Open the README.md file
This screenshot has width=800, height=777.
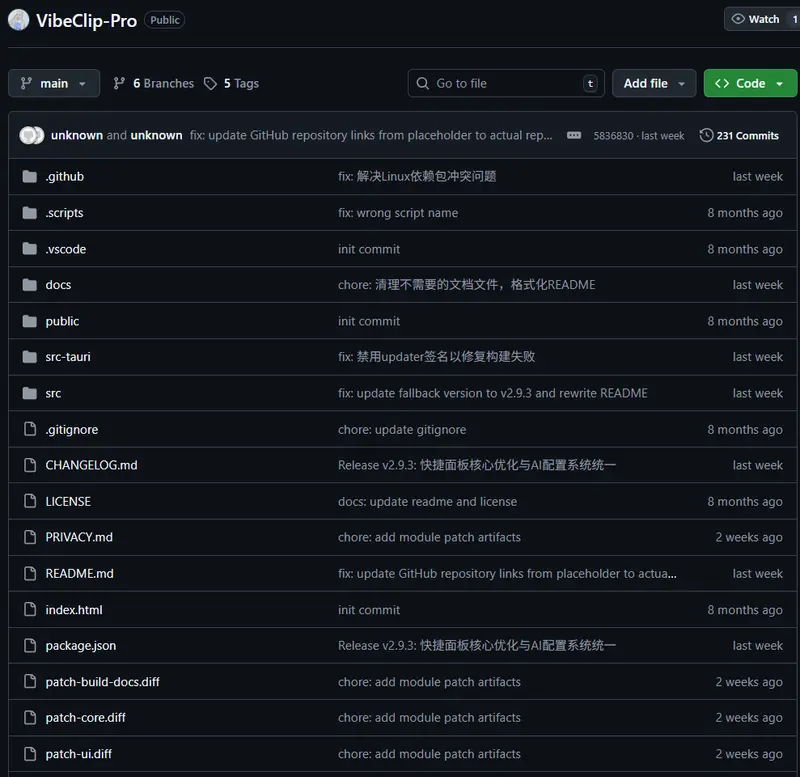[x=79, y=574]
